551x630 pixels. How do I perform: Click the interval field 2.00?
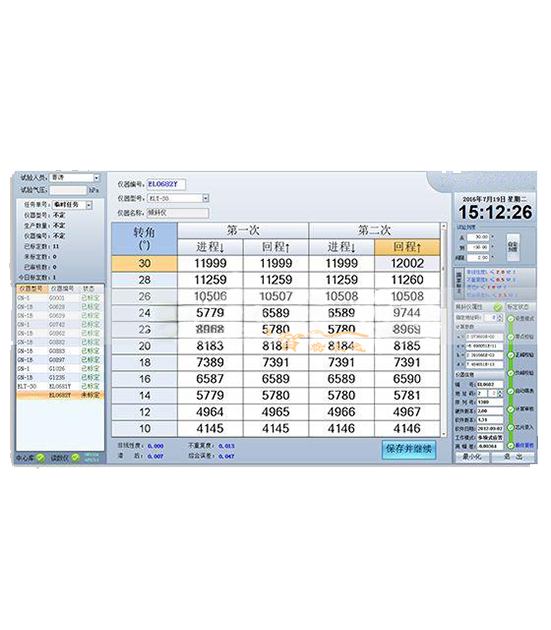[x=478, y=258]
